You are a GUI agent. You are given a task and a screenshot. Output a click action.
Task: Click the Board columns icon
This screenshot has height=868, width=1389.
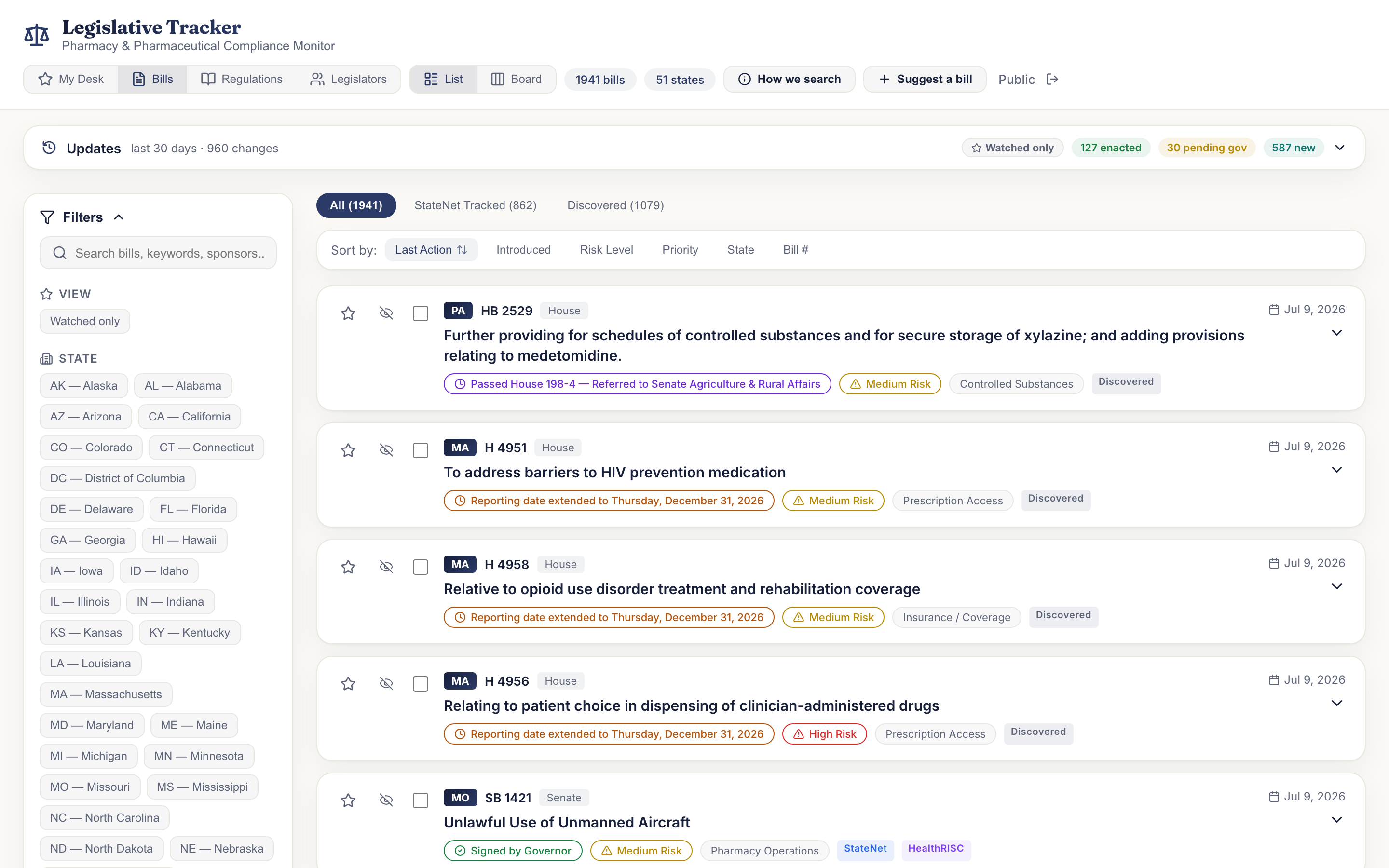tap(498, 79)
